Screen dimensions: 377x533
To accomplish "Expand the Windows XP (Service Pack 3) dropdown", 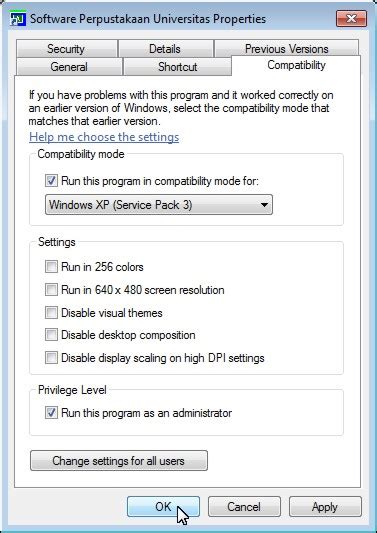I will (x=159, y=205).
